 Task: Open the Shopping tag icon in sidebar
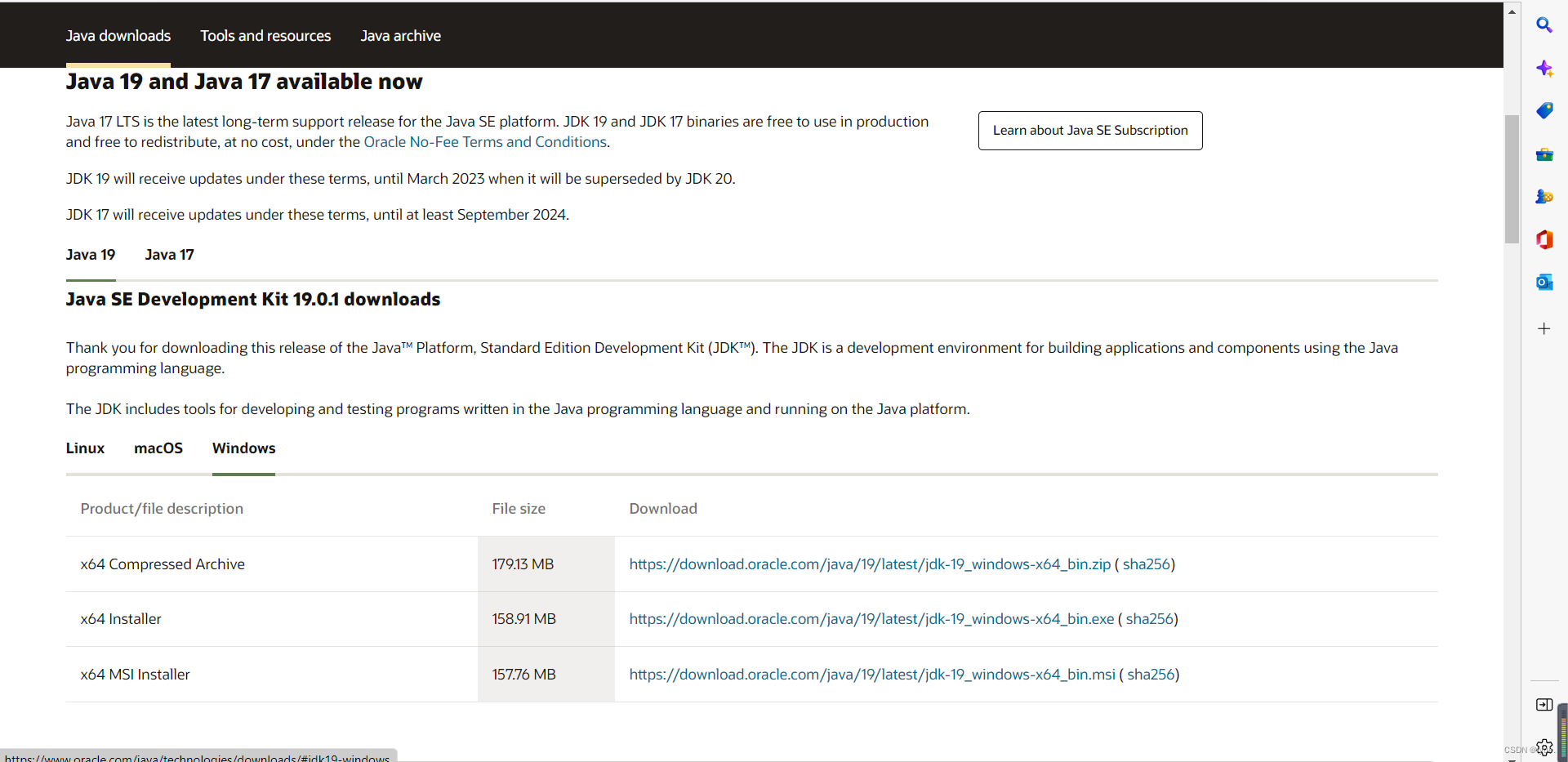[x=1543, y=111]
